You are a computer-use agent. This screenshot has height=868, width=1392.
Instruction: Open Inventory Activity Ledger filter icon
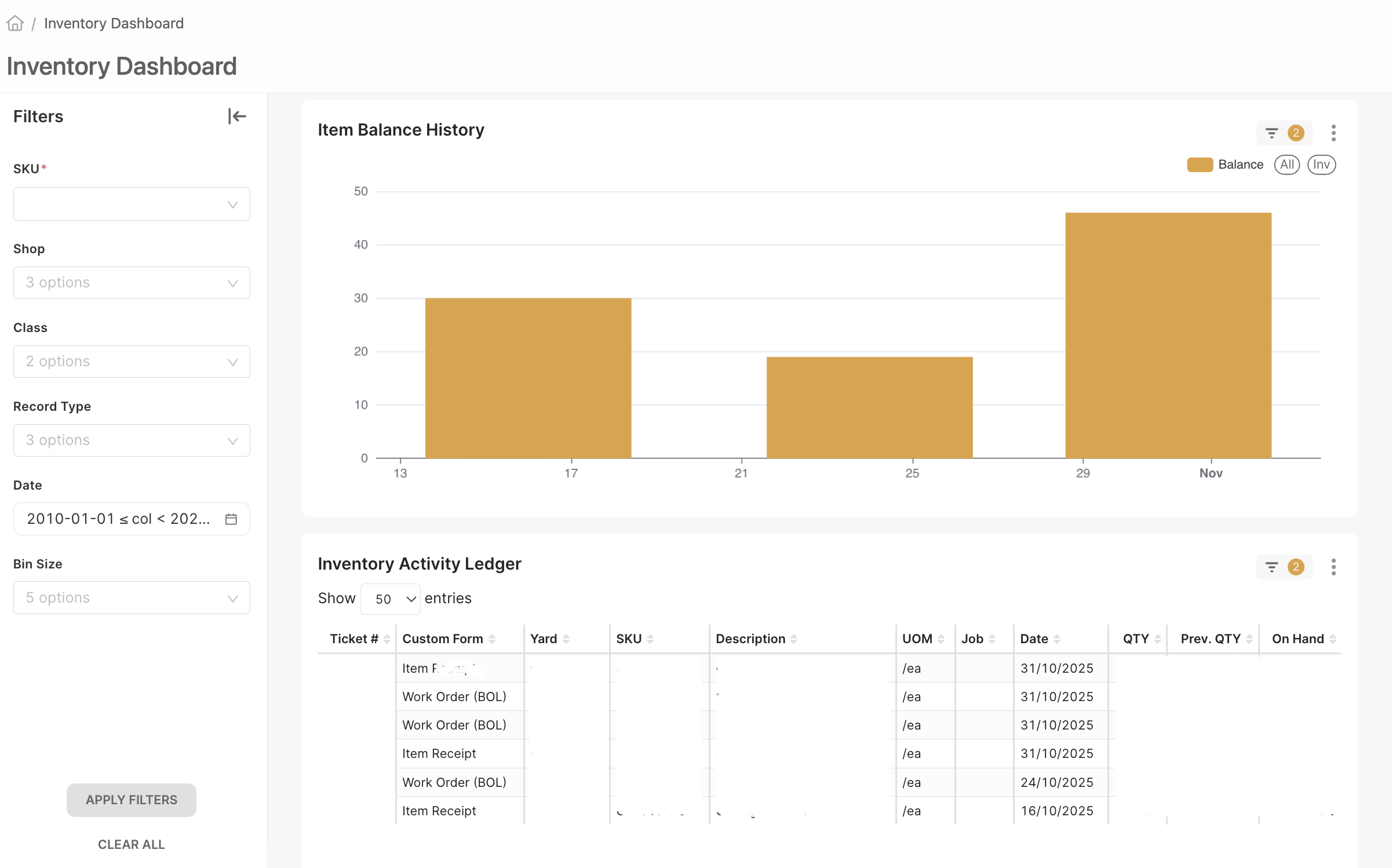(x=1271, y=567)
